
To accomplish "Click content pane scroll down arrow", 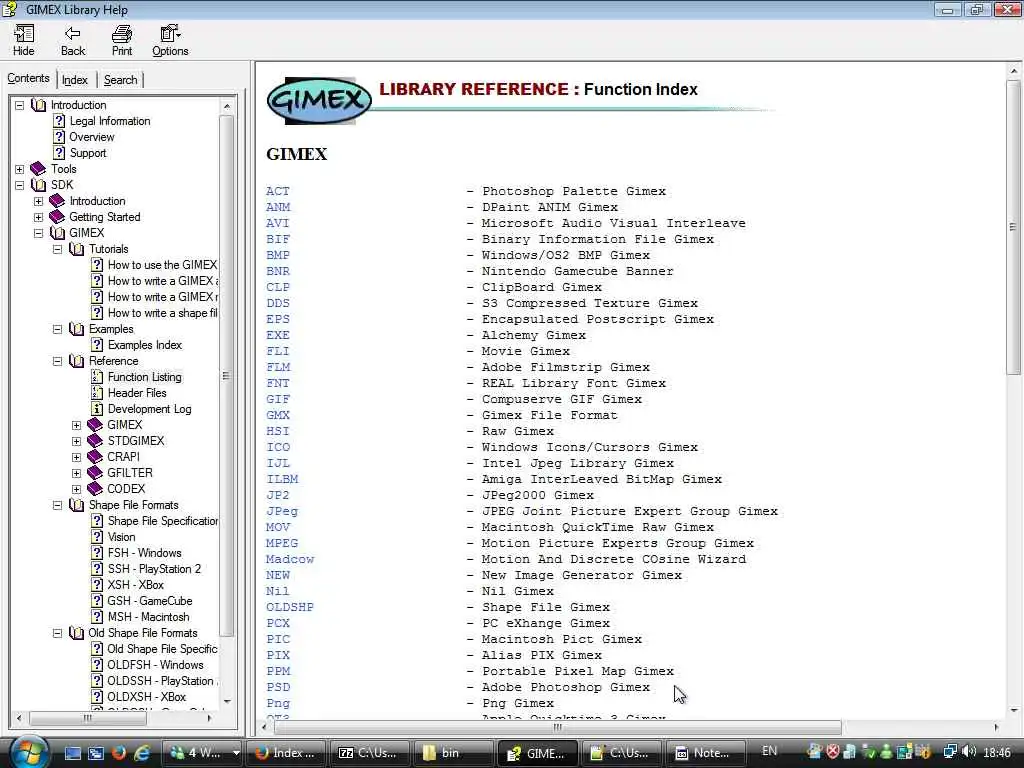I will (x=1014, y=710).
